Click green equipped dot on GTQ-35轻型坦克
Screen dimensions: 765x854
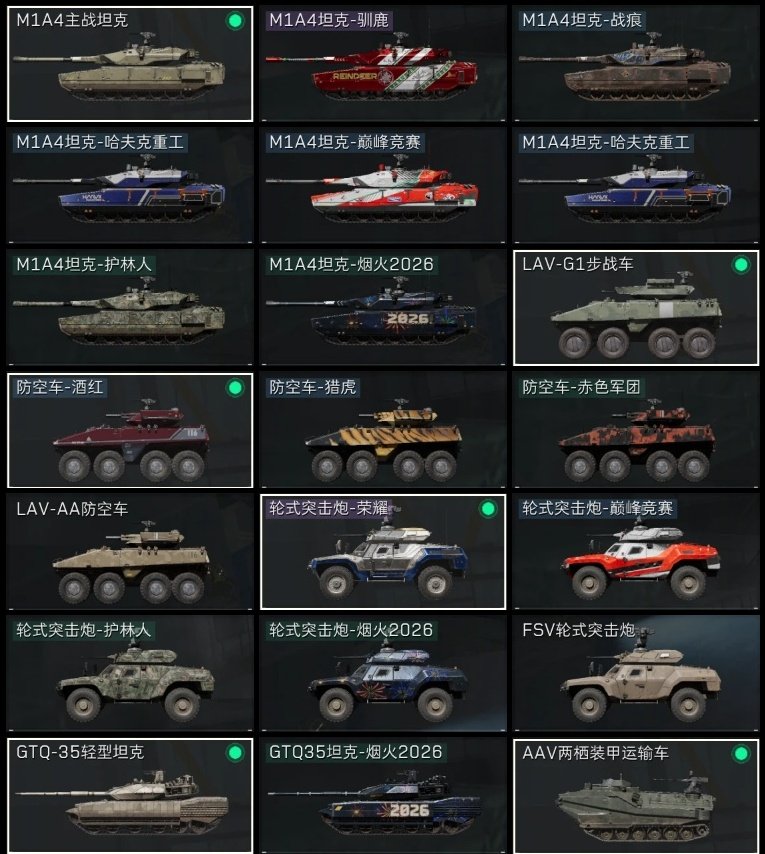pyautogui.click(x=235, y=753)
